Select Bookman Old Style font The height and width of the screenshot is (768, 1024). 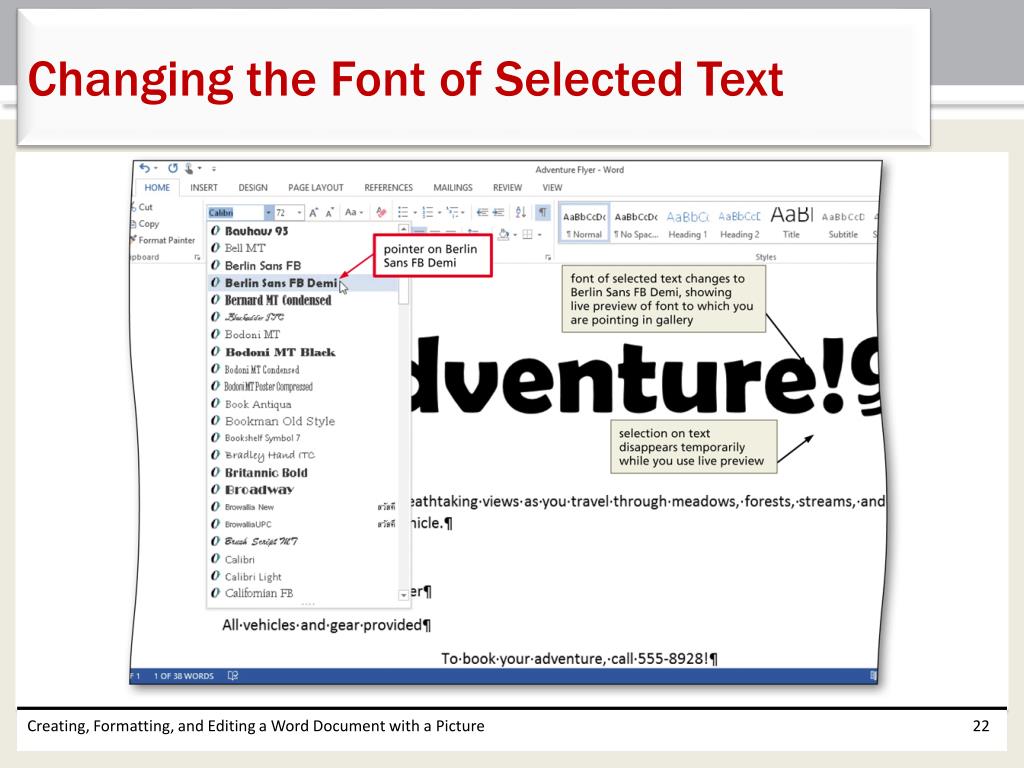click(302, 421)
